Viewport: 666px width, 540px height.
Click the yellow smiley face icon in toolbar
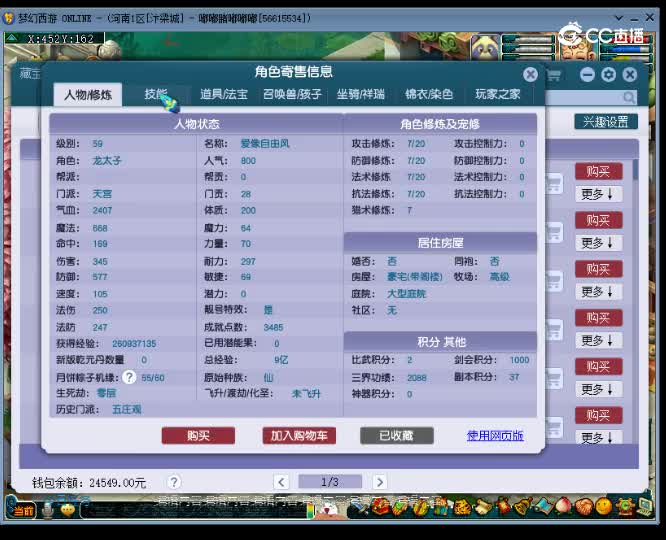[604, 506]
